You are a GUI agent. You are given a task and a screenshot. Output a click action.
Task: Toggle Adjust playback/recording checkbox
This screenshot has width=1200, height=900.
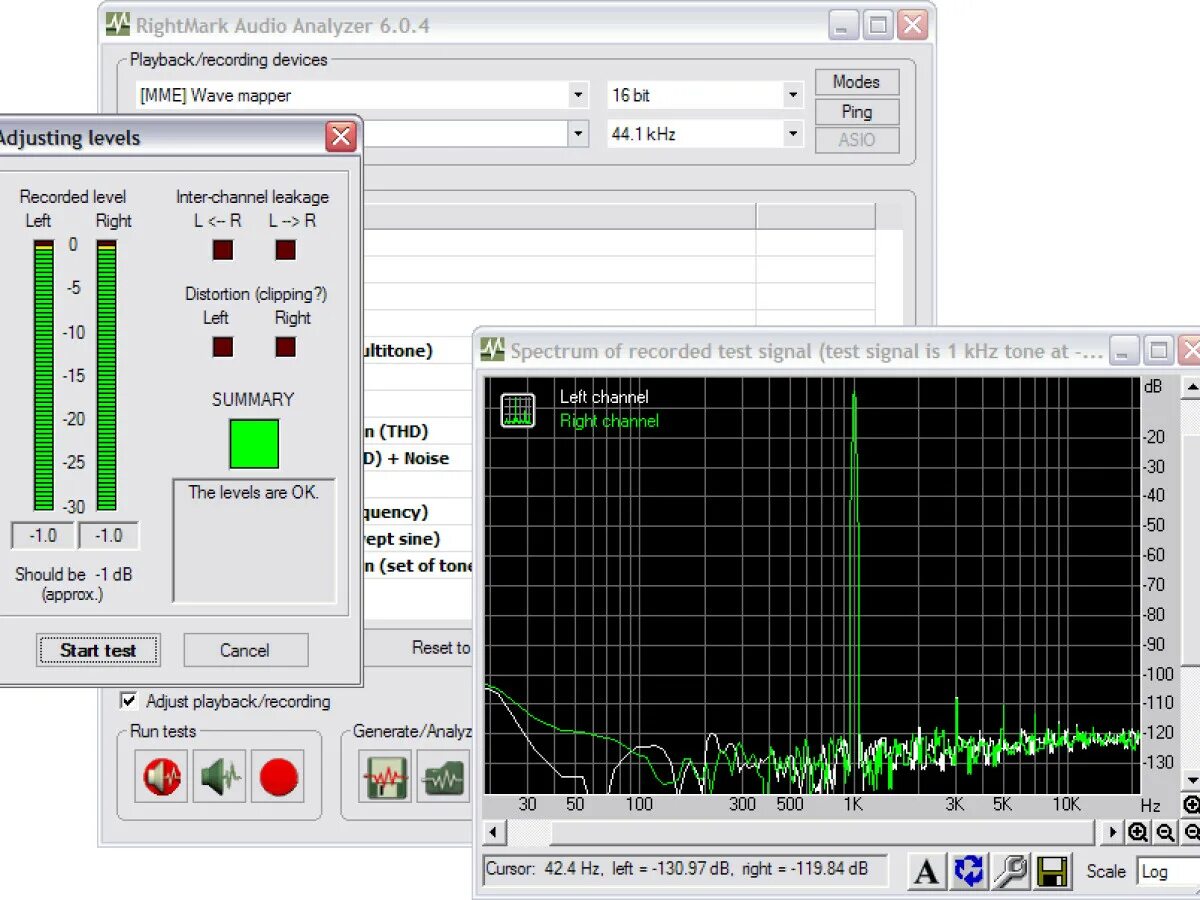coord(129,701)
